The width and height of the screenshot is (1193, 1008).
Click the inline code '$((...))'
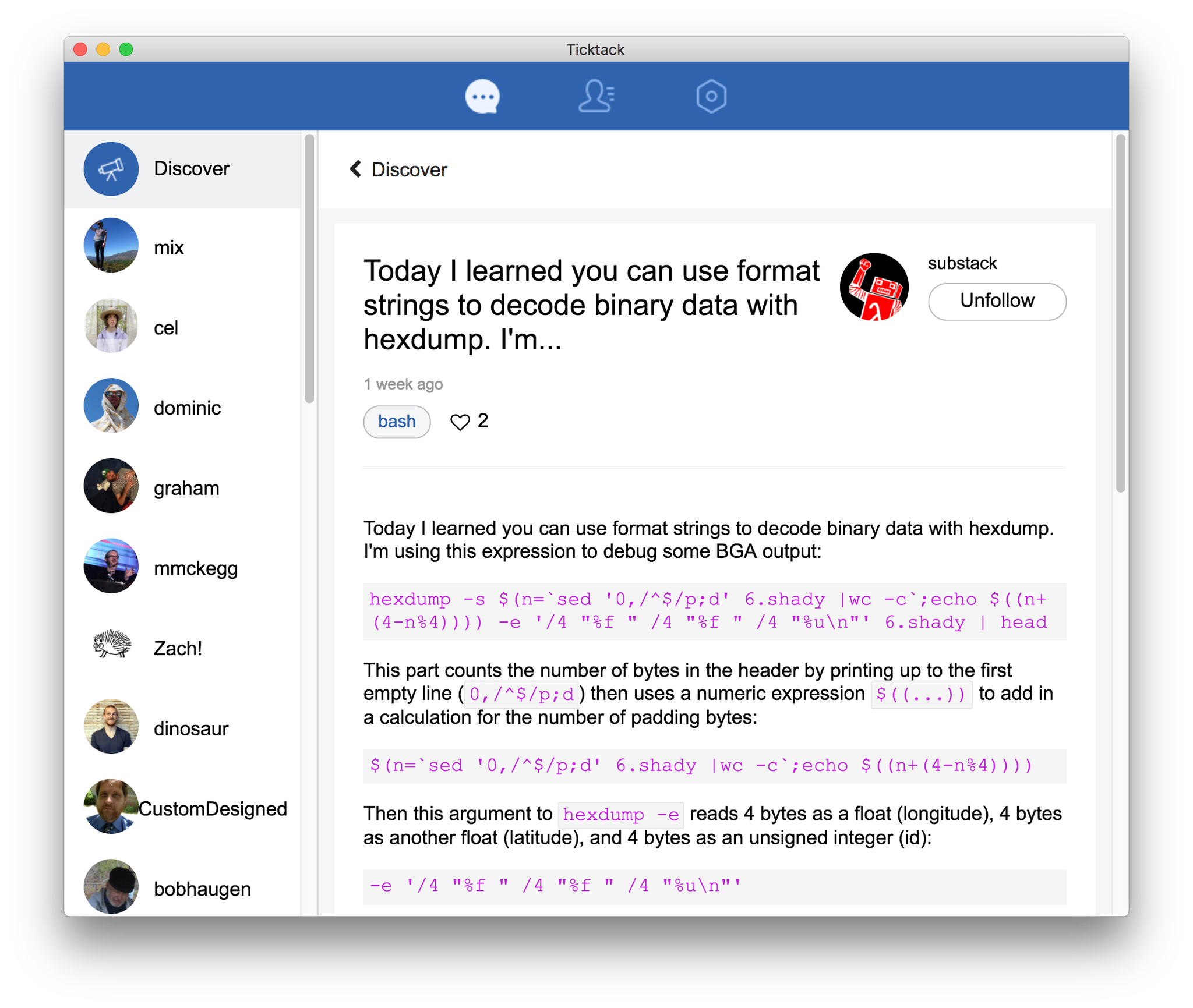click(x=922, y=694)
